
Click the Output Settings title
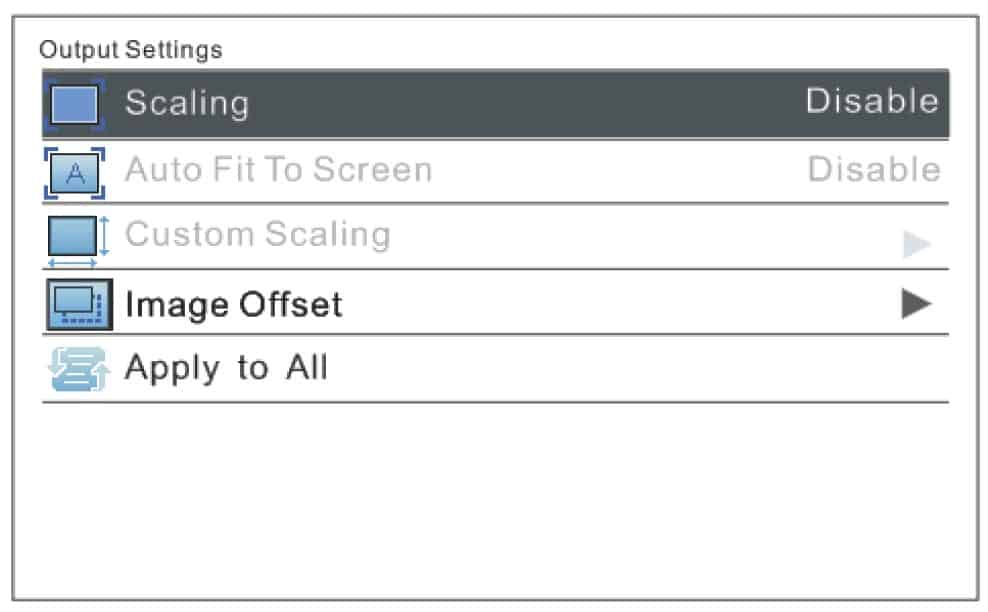tap(131, 50)
